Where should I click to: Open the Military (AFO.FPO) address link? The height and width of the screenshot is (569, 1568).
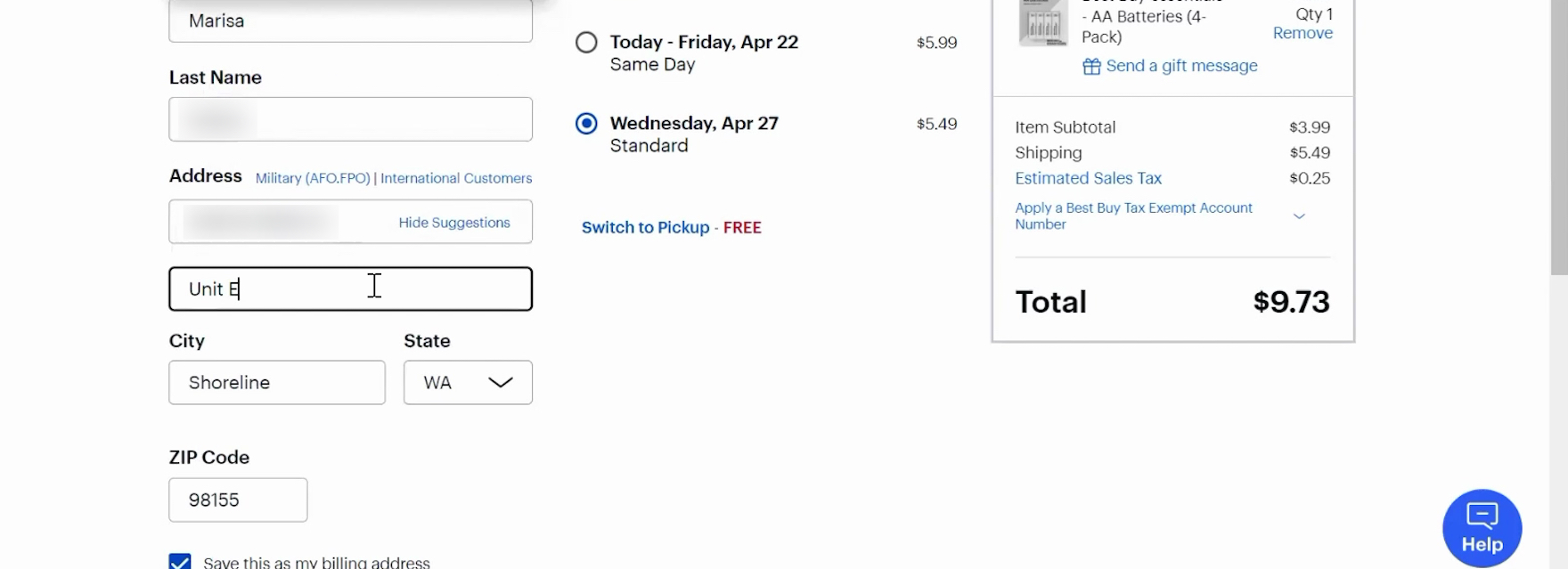coord(313,178)
